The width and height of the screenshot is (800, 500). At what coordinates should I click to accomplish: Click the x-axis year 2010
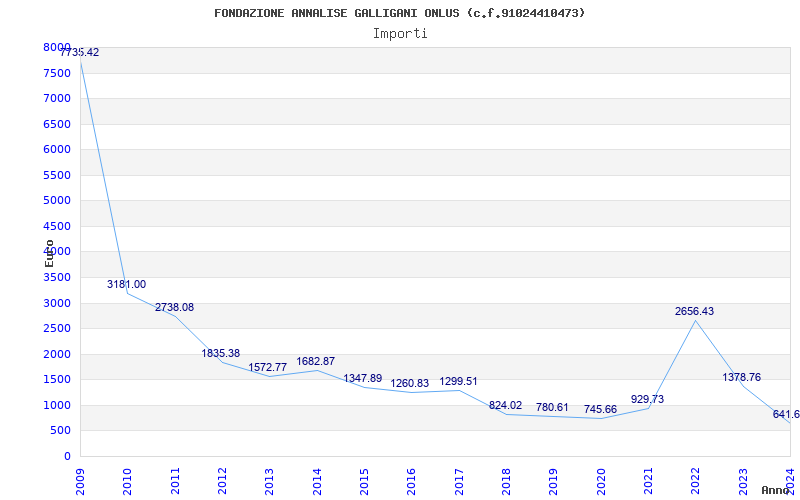[127, 482]
